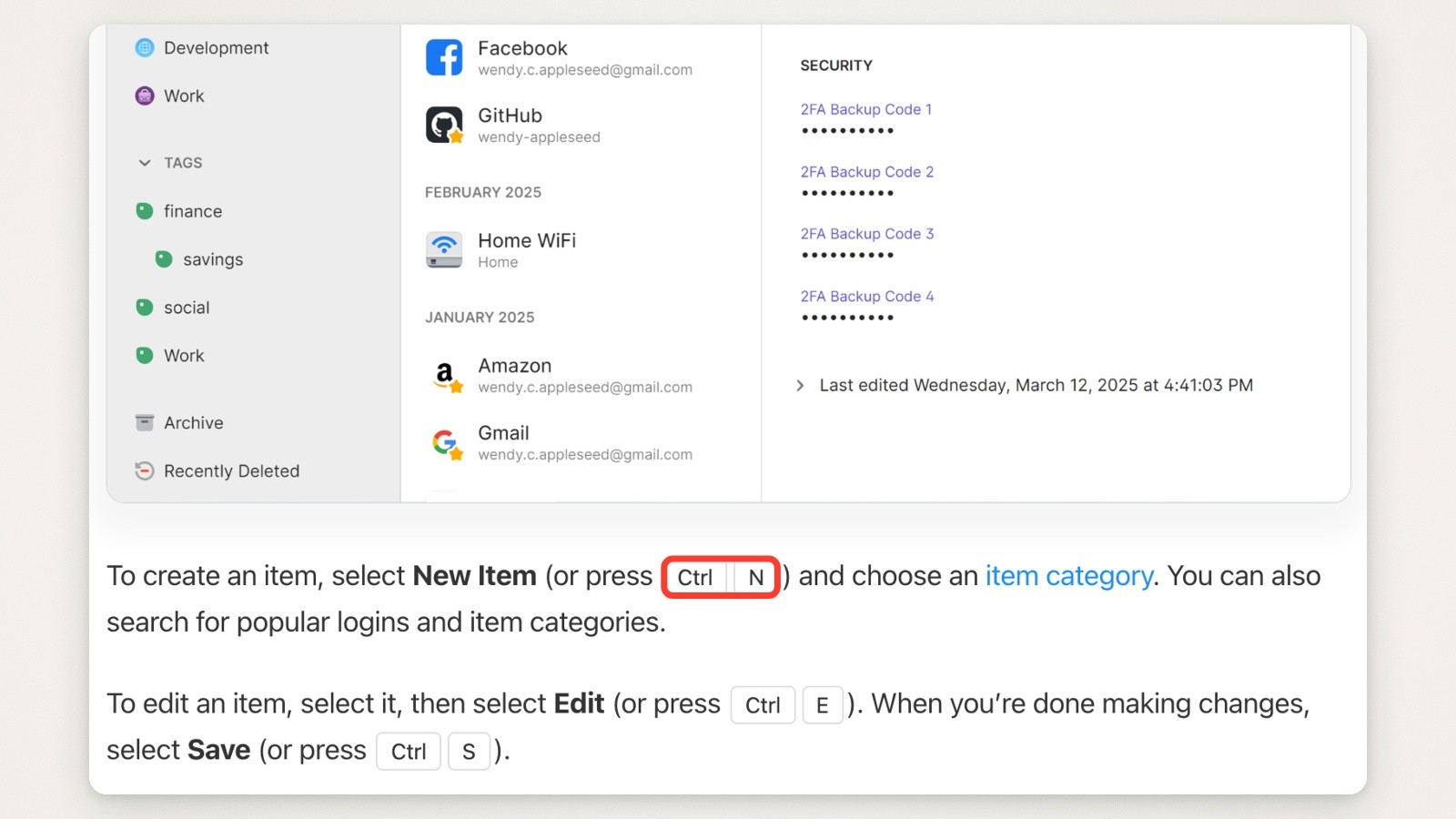Collapse the TAGS section chevron
This screenshot has height=819, width=1456.
coord(145,163)
